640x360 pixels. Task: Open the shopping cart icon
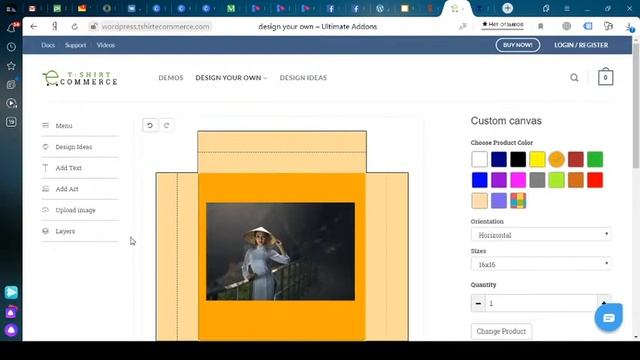click(x=605, y=77)
